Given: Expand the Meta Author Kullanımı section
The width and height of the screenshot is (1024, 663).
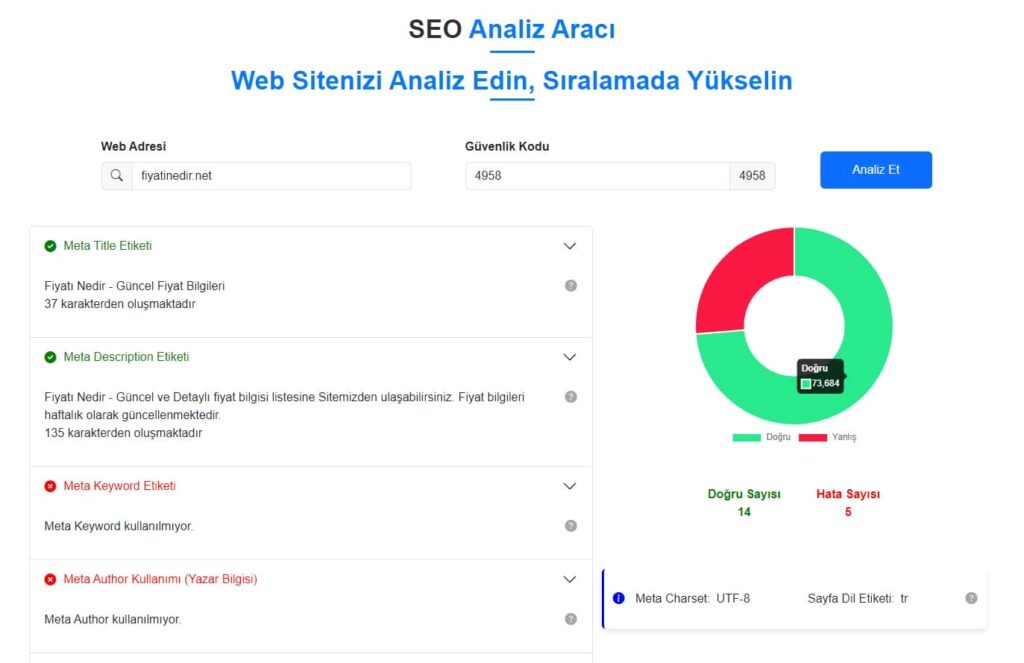Looking at the screenshot, I should coord(570,578).
